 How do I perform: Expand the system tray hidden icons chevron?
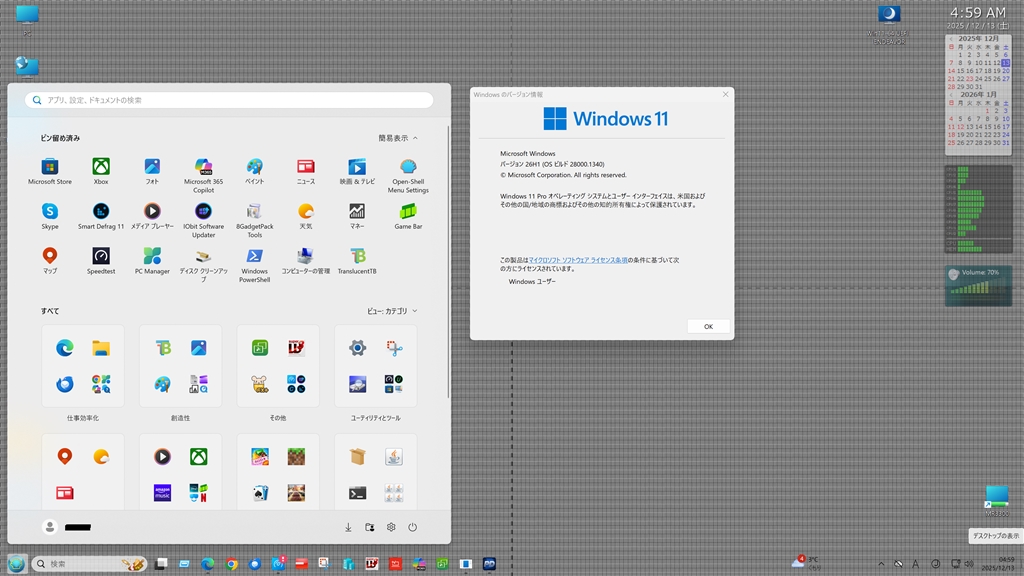[x=881, y=564]
